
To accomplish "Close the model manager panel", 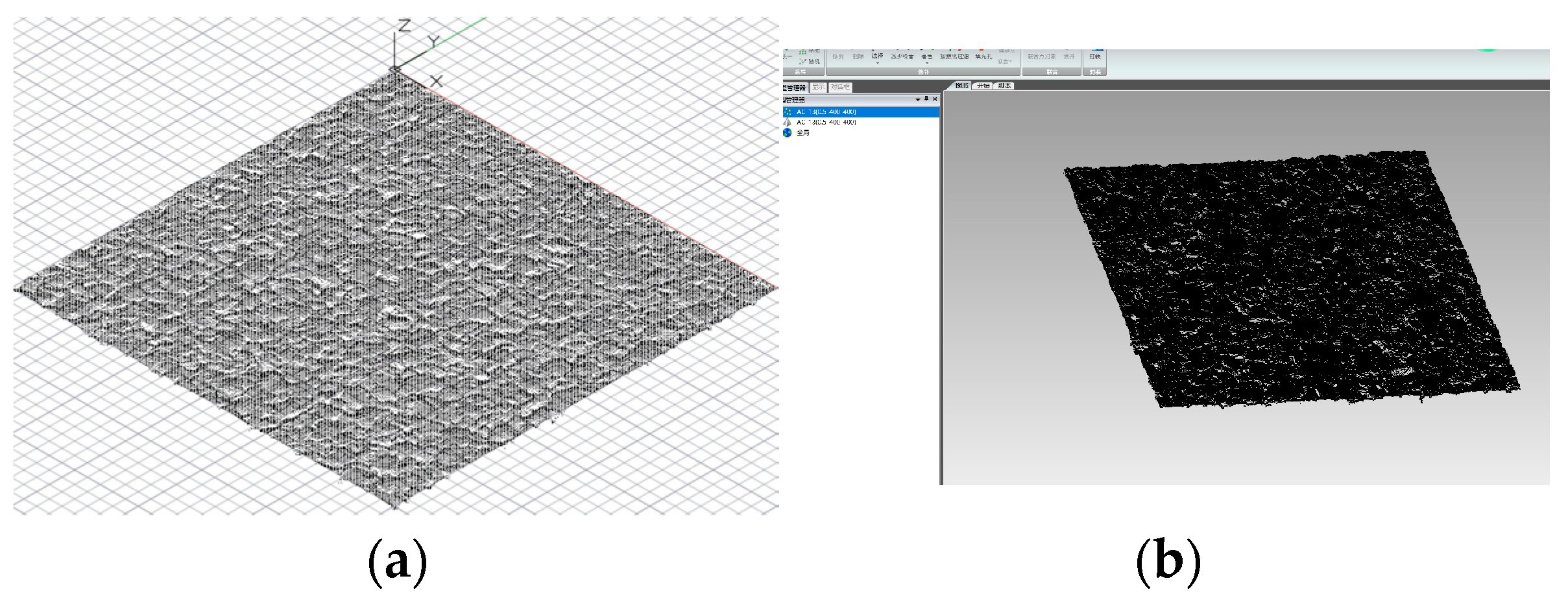I will (935, 99).
